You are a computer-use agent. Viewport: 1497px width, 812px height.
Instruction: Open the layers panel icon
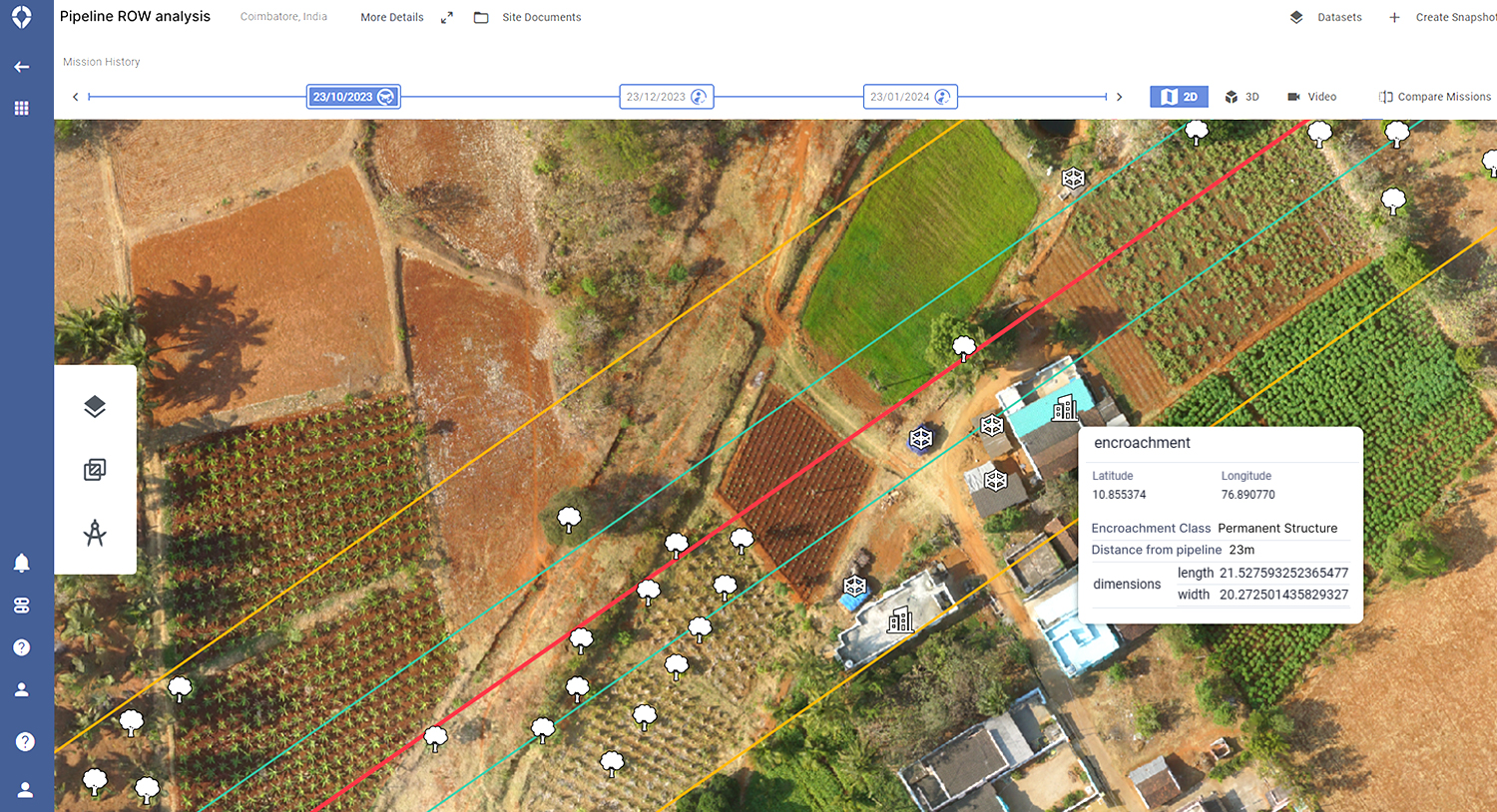coord(95,406)
